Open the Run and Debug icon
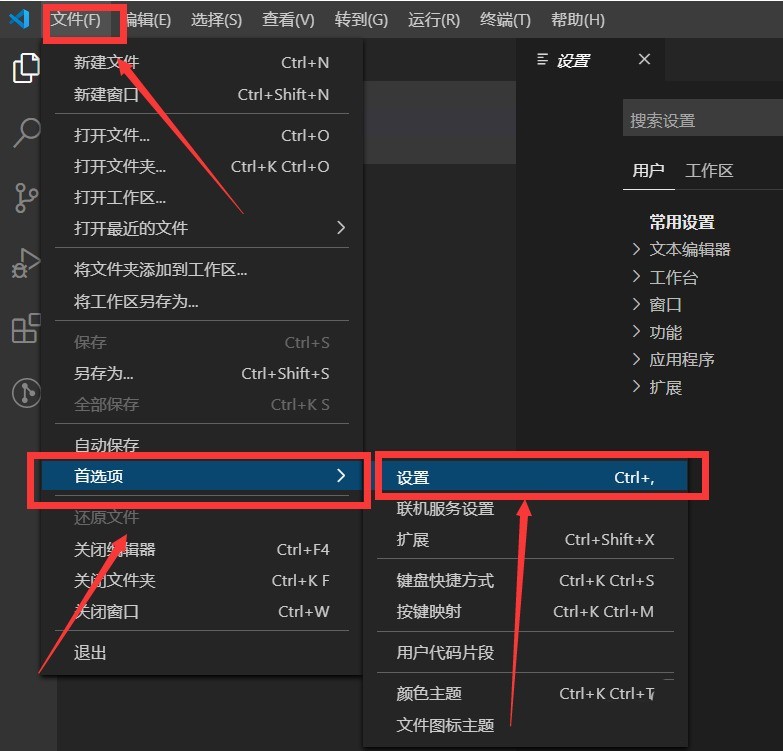Viewport: 783px width, 751px height. [x=26, y=263]
